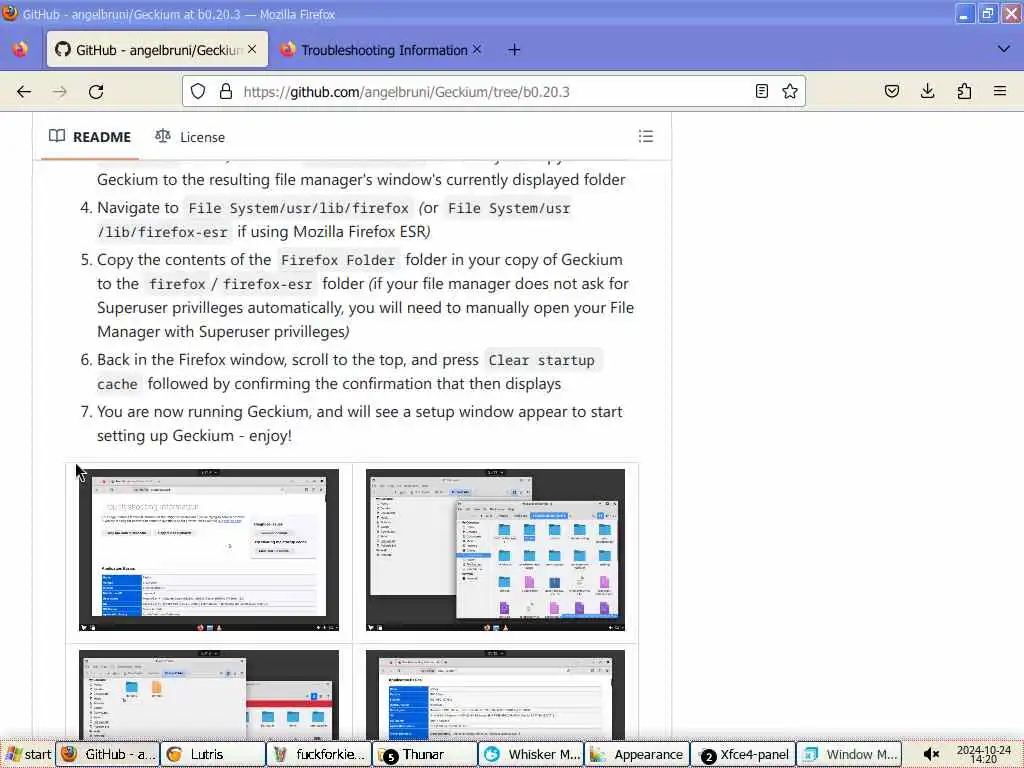Click the start button in taskbar
This screenshot has width=1024, height=768.
point(27,754)
